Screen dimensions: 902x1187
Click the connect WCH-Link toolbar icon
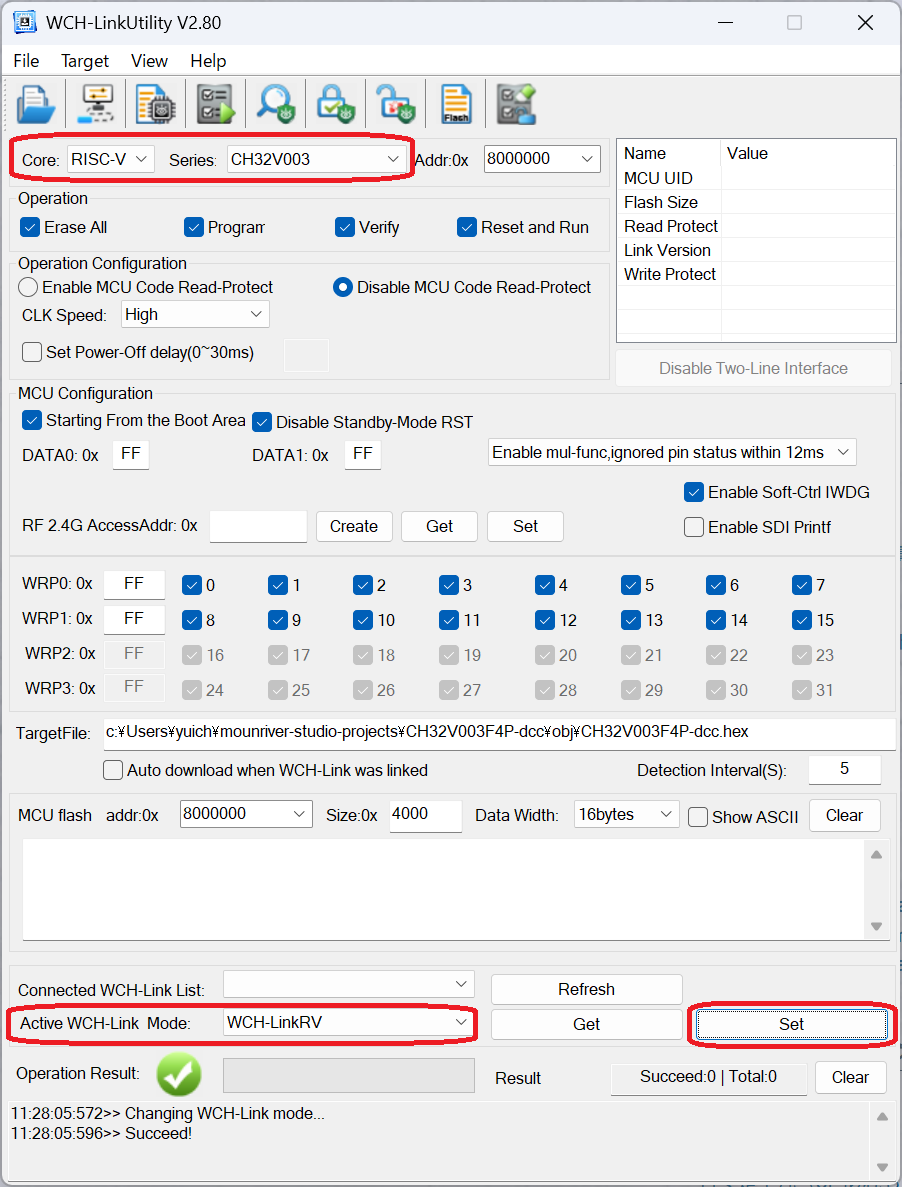pos(95,104)
